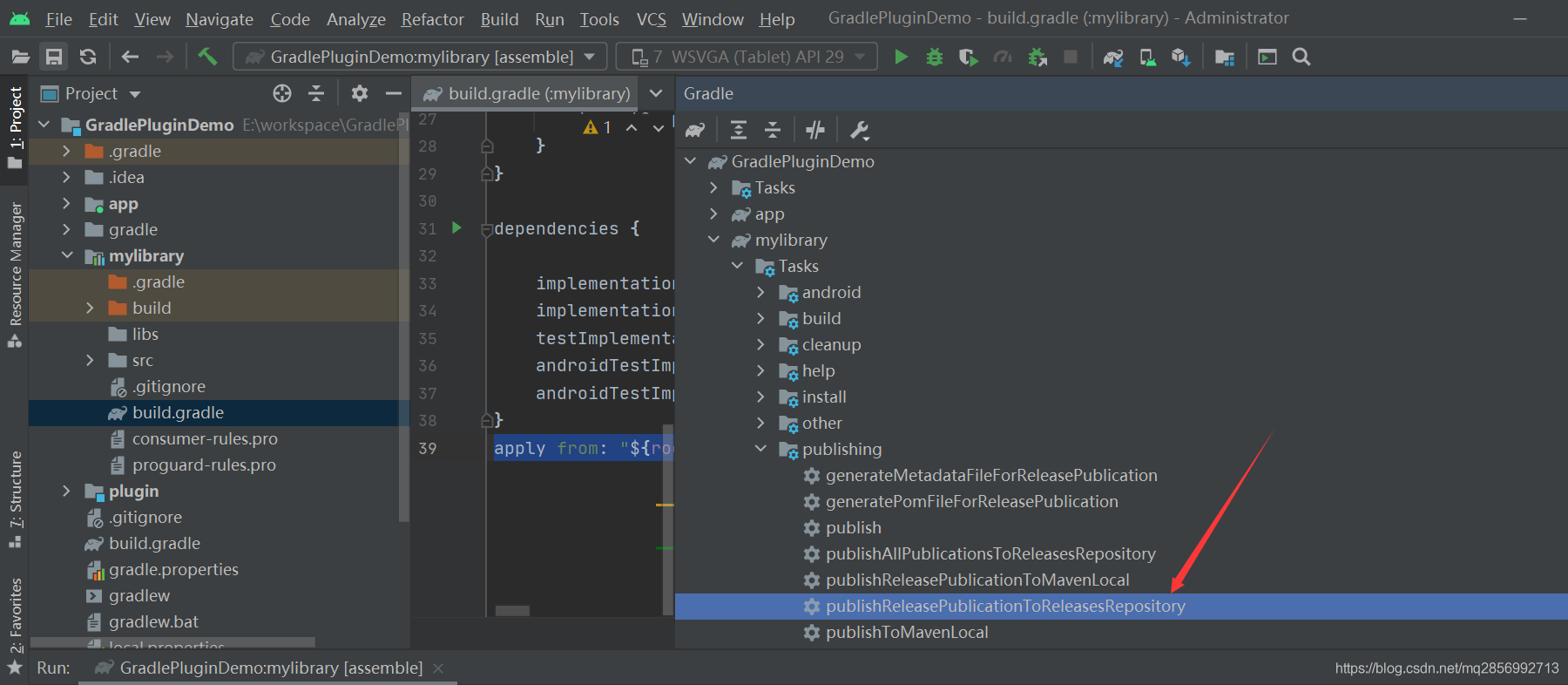Expand the plugin module in Project tree
This screenshot has height=685, width=1568.
point(67,492)
